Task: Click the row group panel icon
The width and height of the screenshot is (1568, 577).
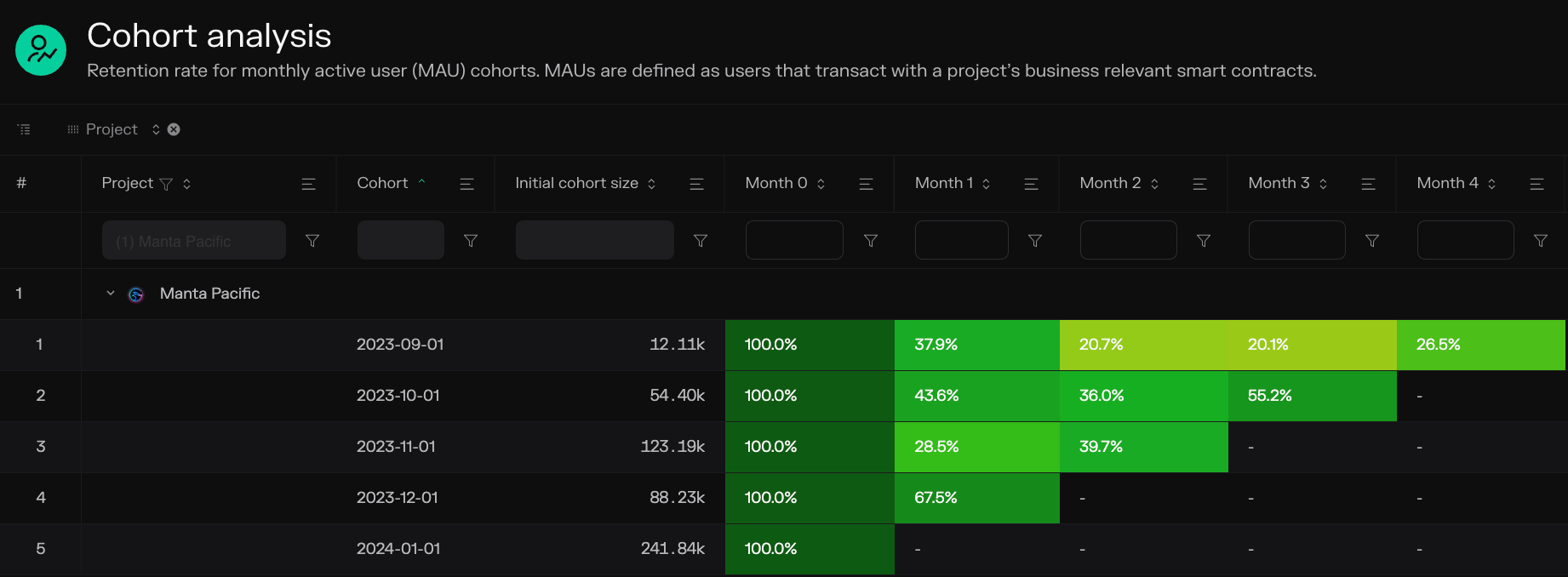Action: point(24,129)
